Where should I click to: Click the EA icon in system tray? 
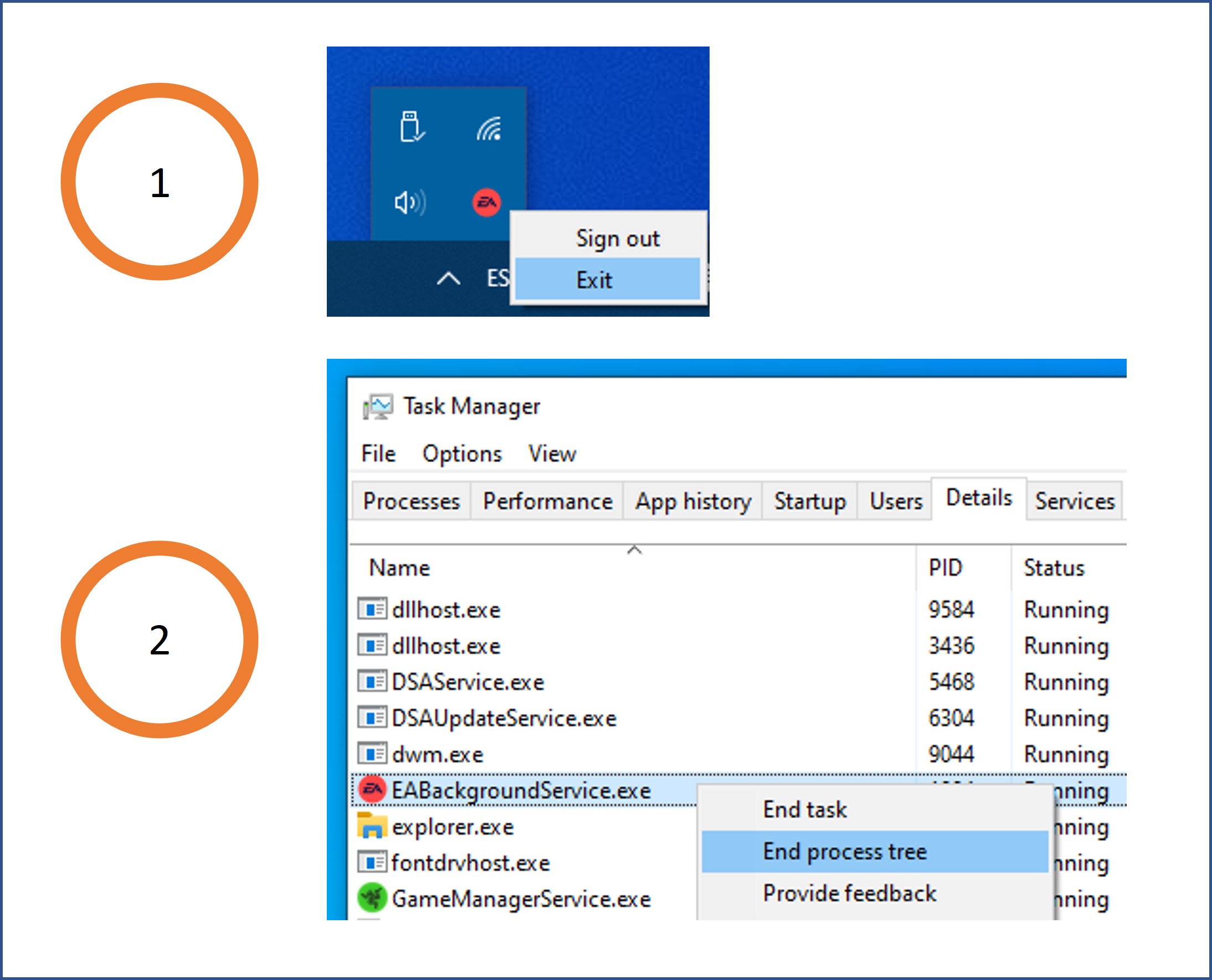click(x=486, y=202)
